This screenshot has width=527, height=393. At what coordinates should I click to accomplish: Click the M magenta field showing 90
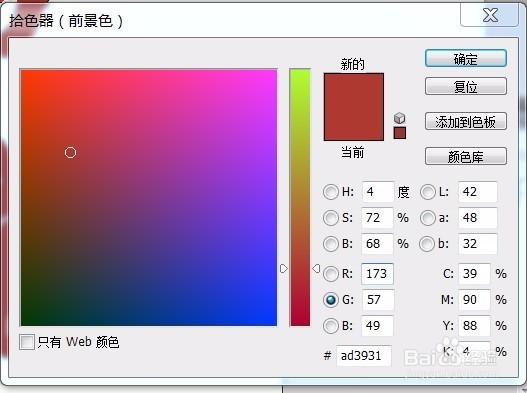(x=474, y=300)
